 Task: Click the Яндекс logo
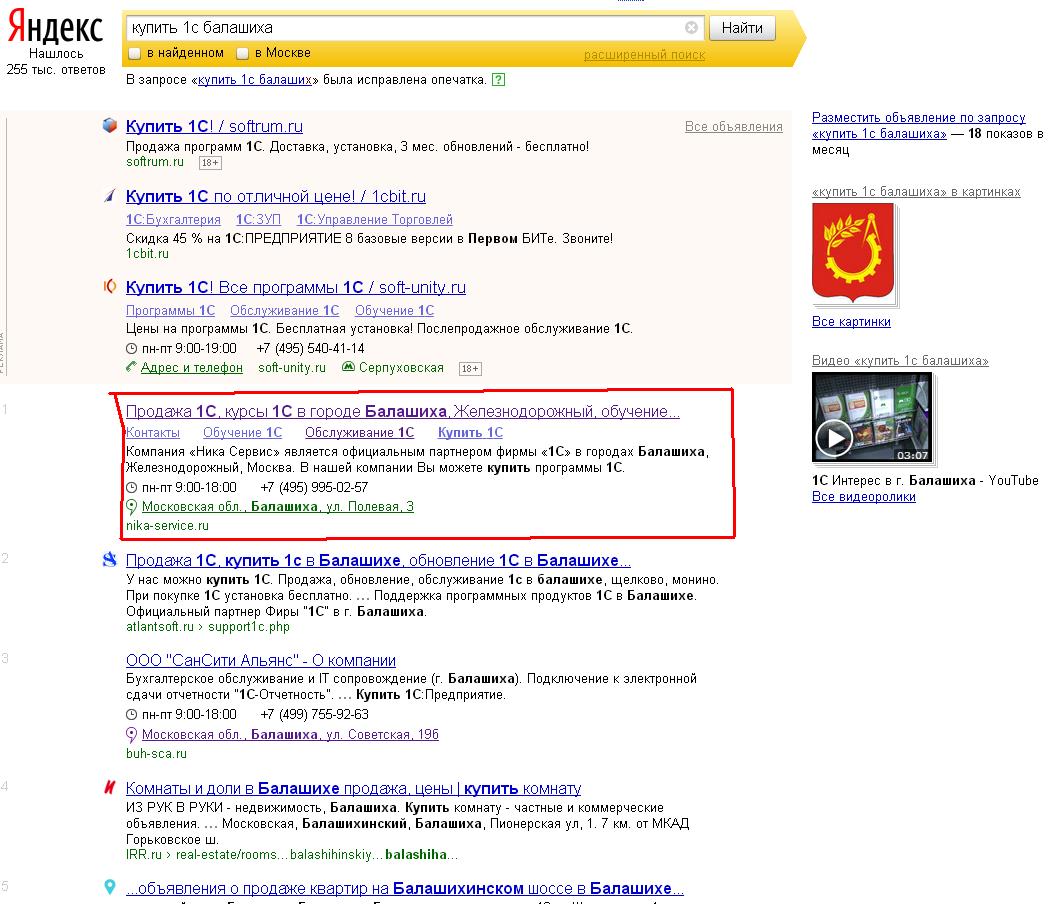tap(55, 28)
